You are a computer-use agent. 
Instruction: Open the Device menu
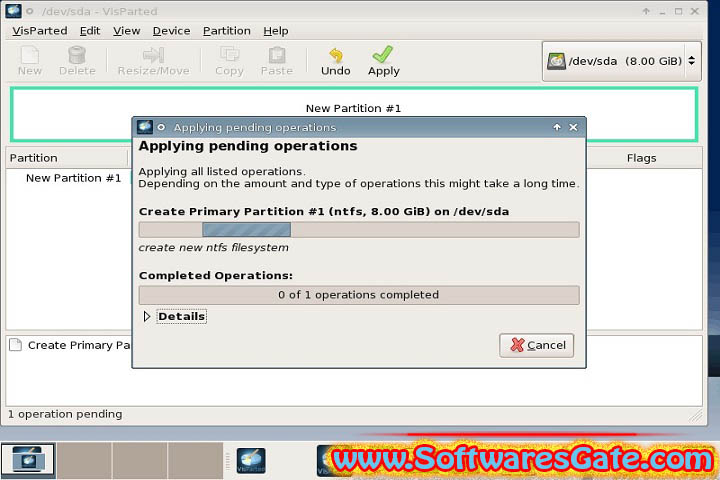click(171, 31)
